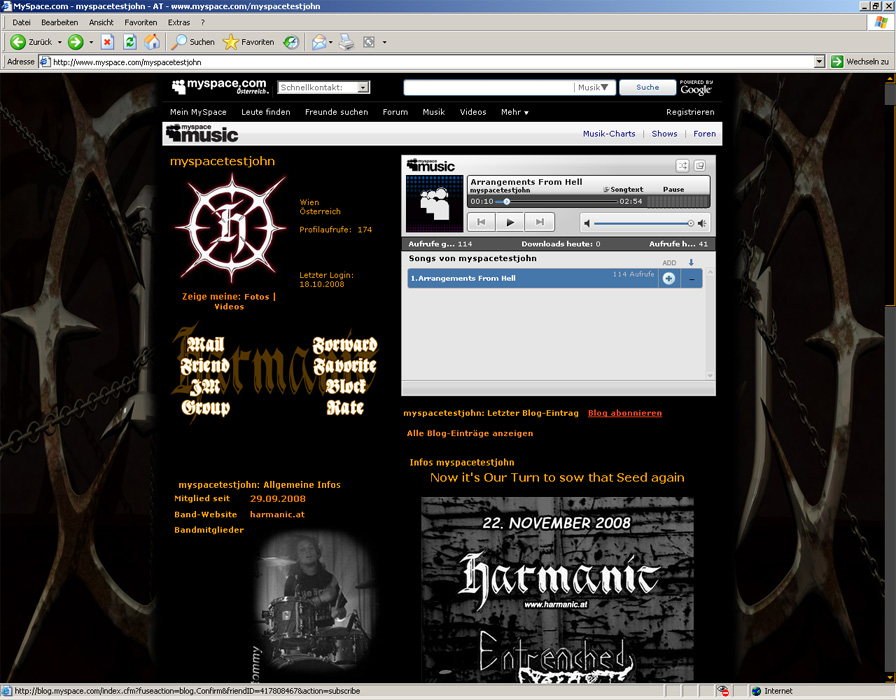Open the address bar history dropdown

[x=819, y=62]
